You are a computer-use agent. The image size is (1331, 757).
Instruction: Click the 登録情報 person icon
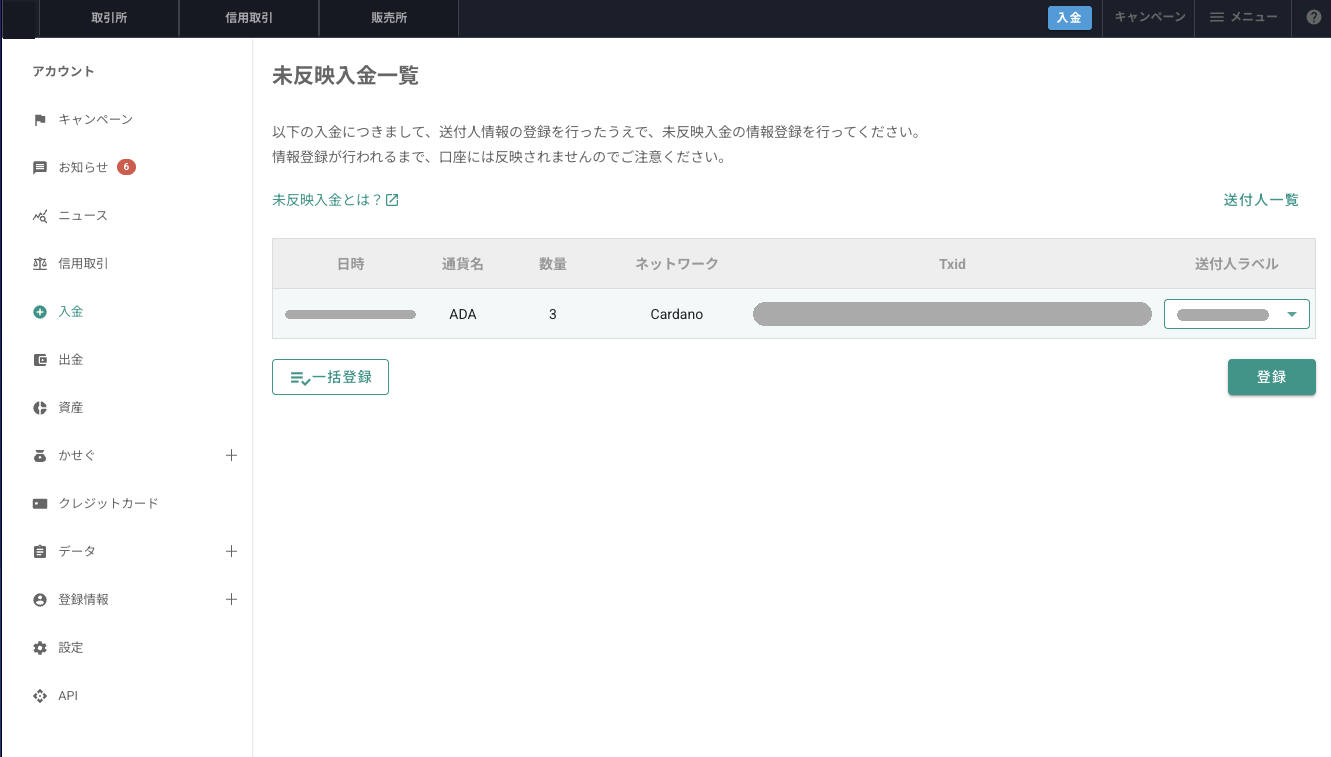click(40, 600)
